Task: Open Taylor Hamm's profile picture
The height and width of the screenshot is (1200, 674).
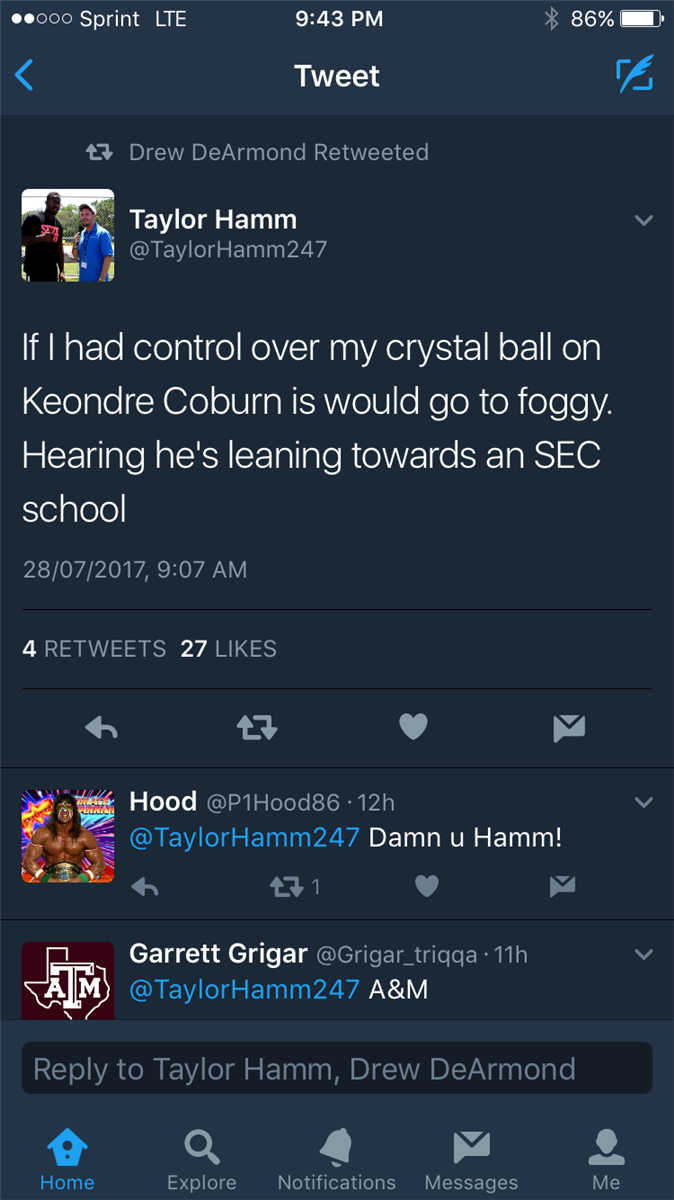Action: tap(68, 235)
